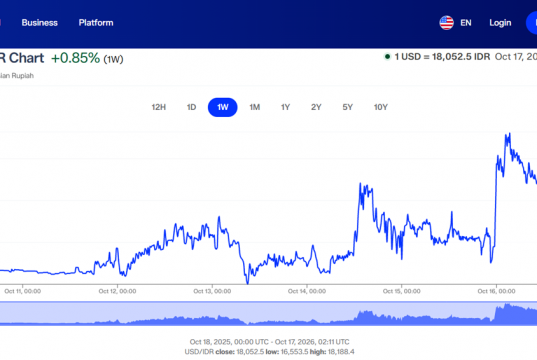
Task: Click the Oct 13, 00:00 axis label
Action: [x=212, y=291]
